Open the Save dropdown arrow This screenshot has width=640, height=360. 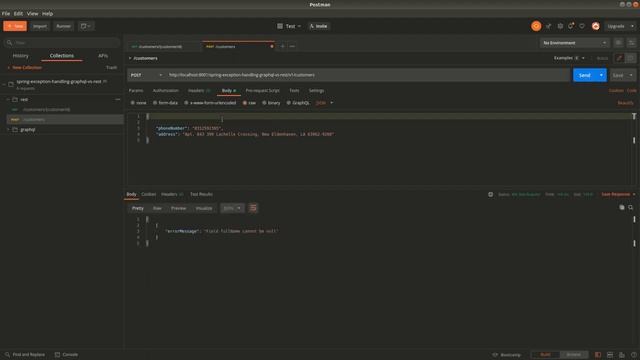631,75
